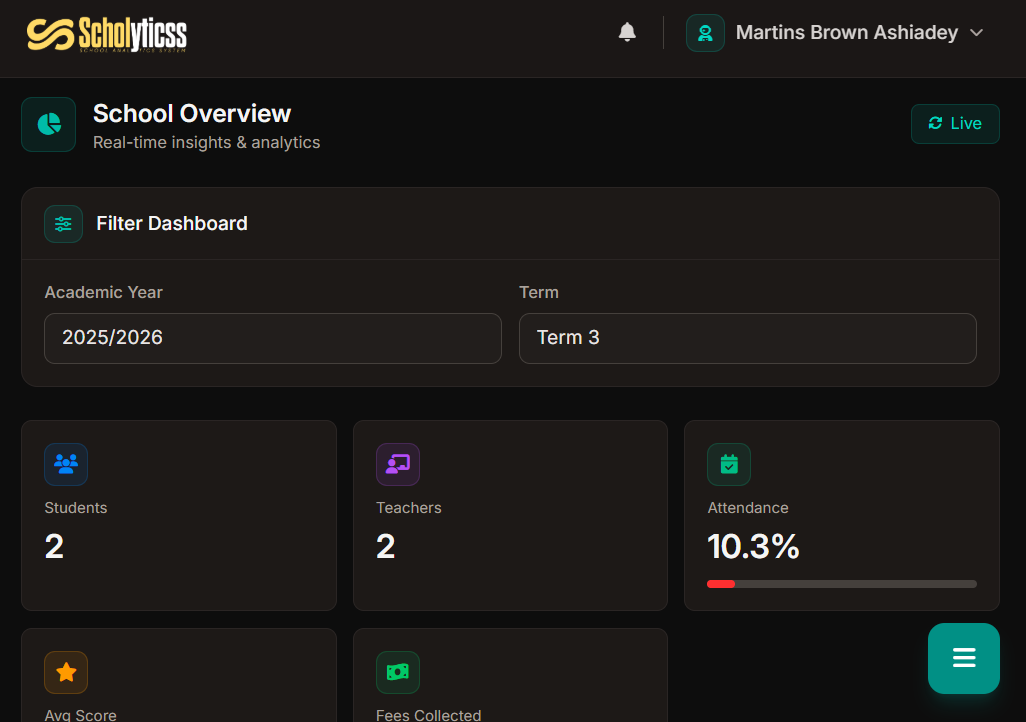1026x722 pixels.
Task: Click the Fees Collected label
Action: coord(428,715)
